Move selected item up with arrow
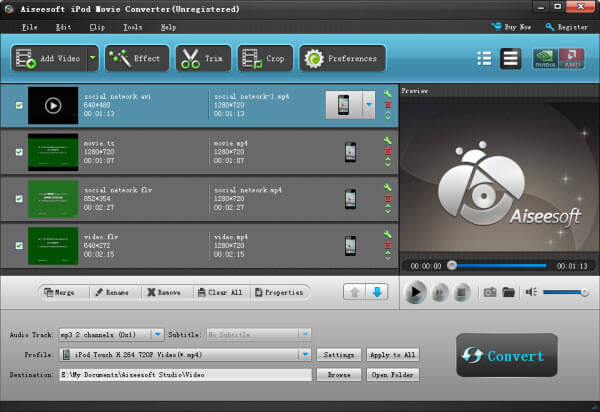 (x=354, y=293)
